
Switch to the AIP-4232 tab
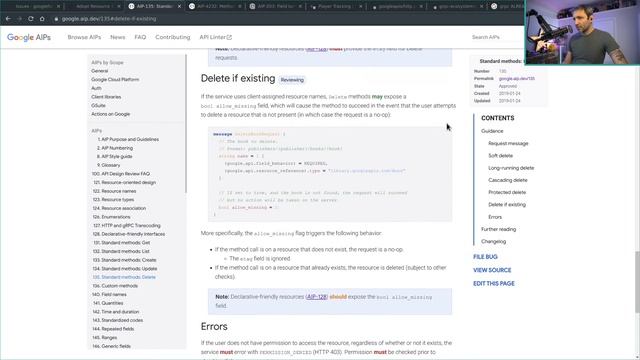click(x=216, y=7)
